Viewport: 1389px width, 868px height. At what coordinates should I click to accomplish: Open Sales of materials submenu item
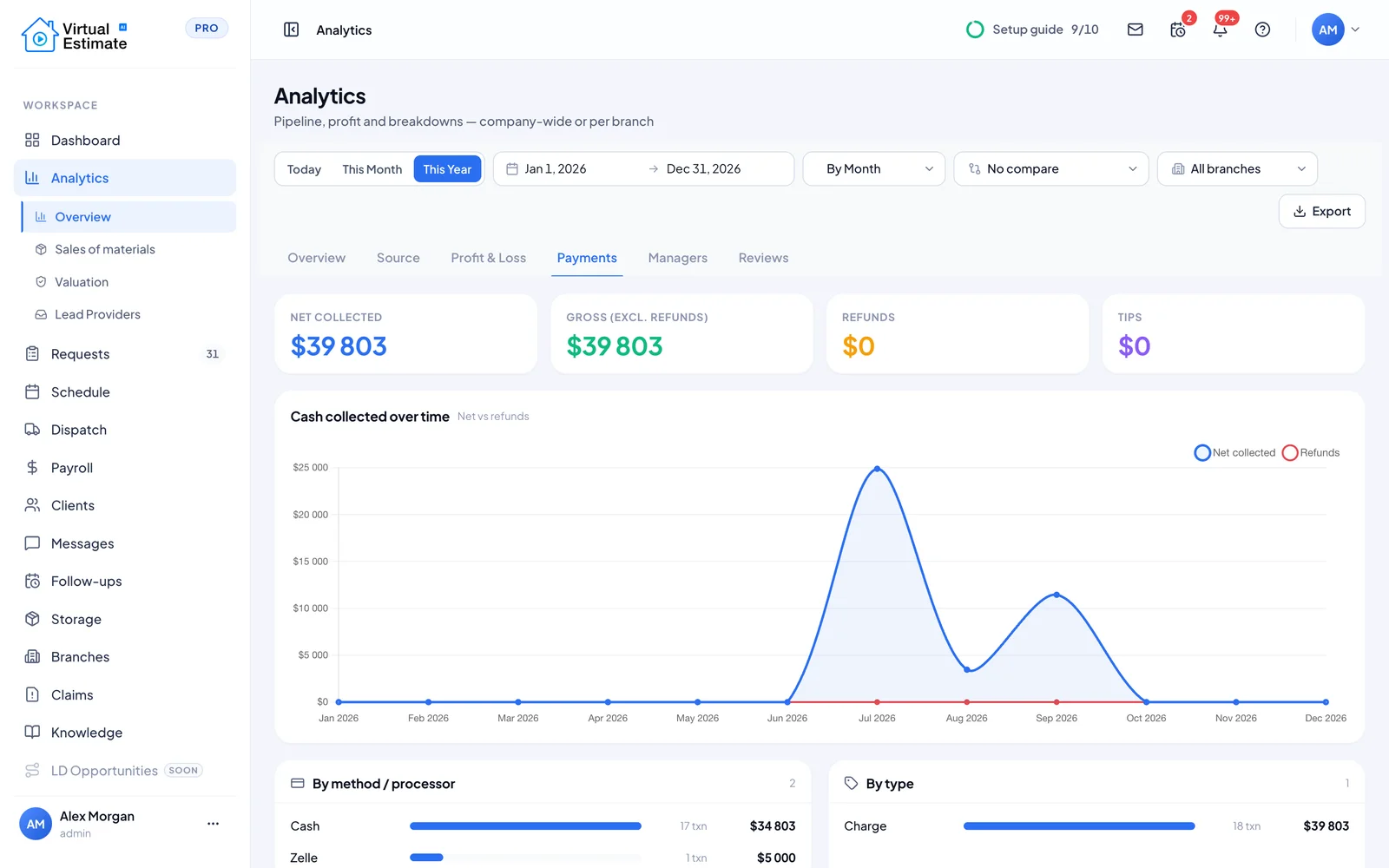tap(104, 249)
